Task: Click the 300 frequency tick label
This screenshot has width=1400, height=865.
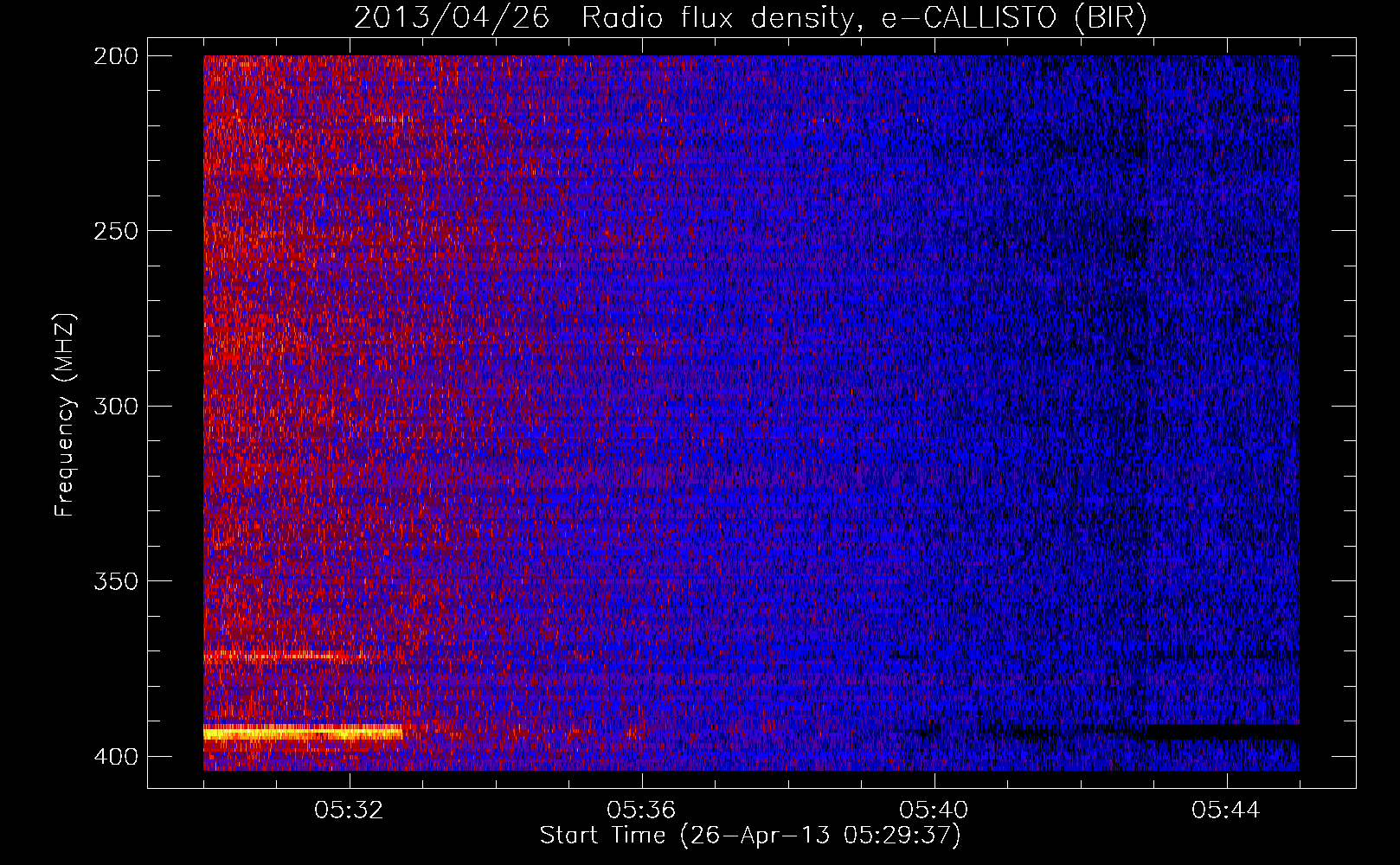Action: point(116,406)
